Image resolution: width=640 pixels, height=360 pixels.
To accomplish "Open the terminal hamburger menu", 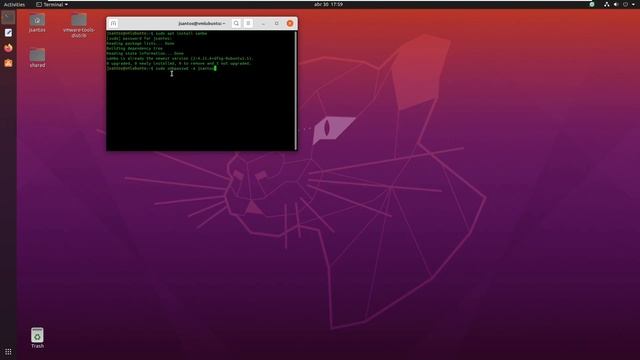I will (x=248, y=24).
